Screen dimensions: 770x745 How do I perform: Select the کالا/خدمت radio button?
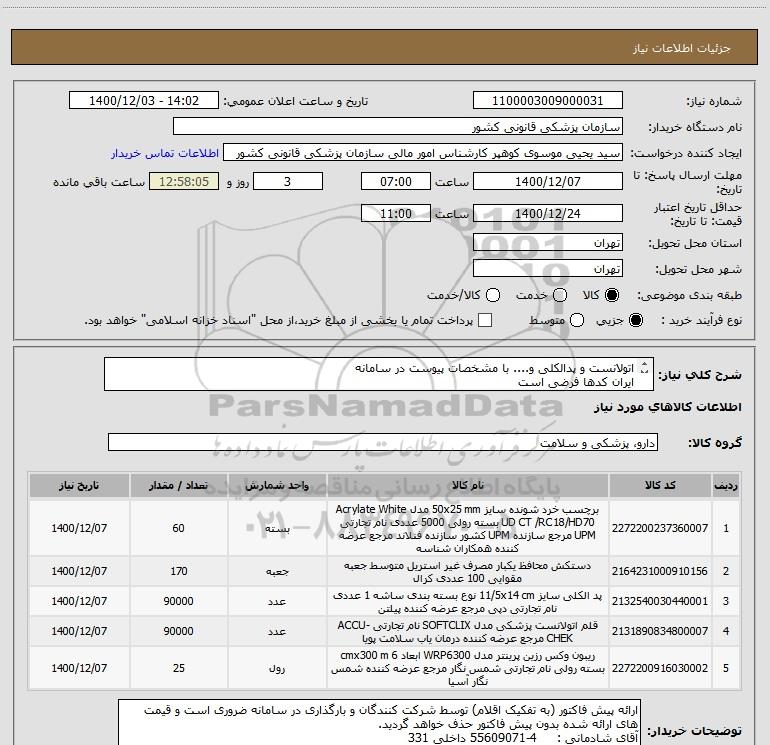(x=493, y=295)
